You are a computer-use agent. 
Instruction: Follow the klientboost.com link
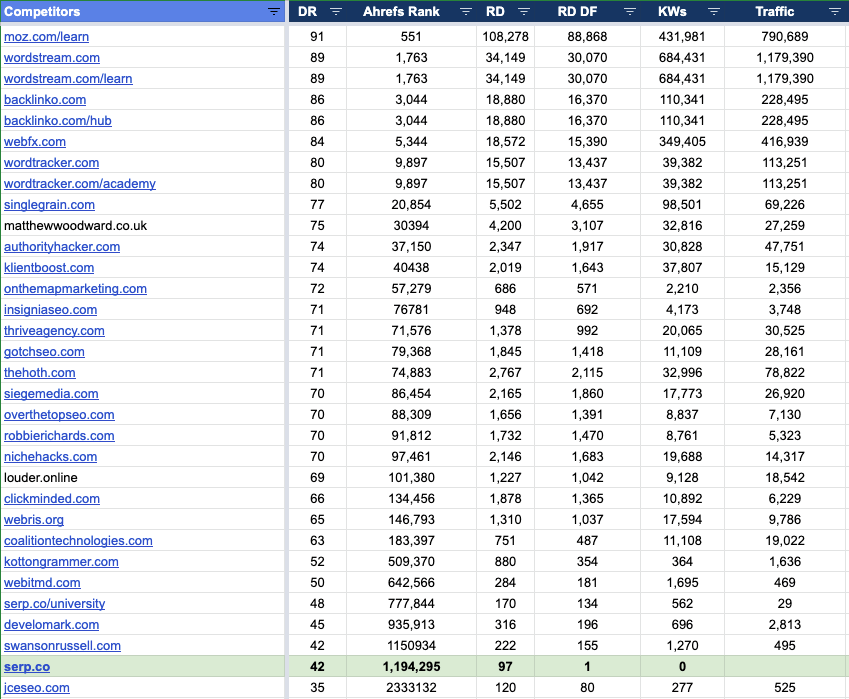point(49,268)
